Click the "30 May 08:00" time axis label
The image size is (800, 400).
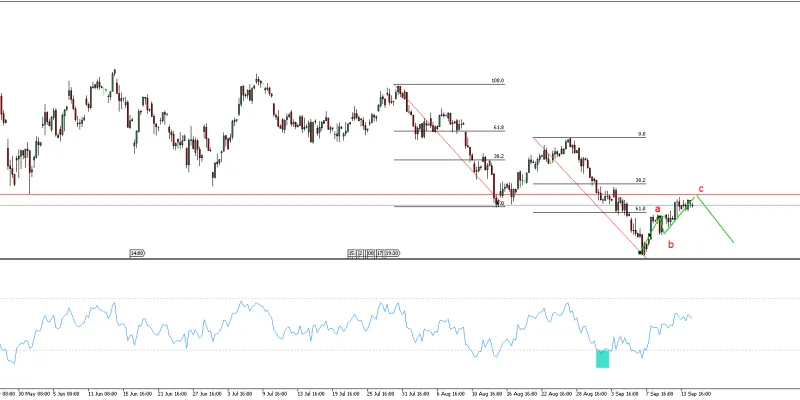pyautogui.click(x=34, y=394)
